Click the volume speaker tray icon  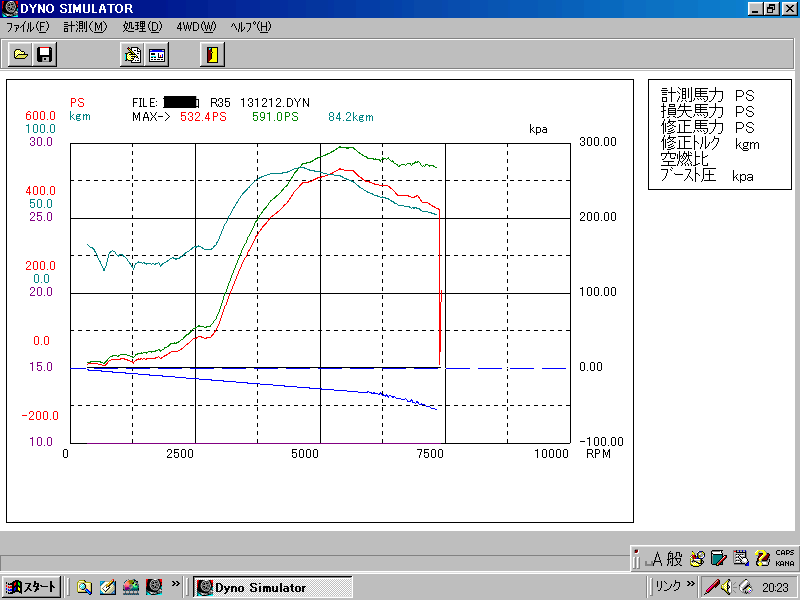(x=725, y=587)
